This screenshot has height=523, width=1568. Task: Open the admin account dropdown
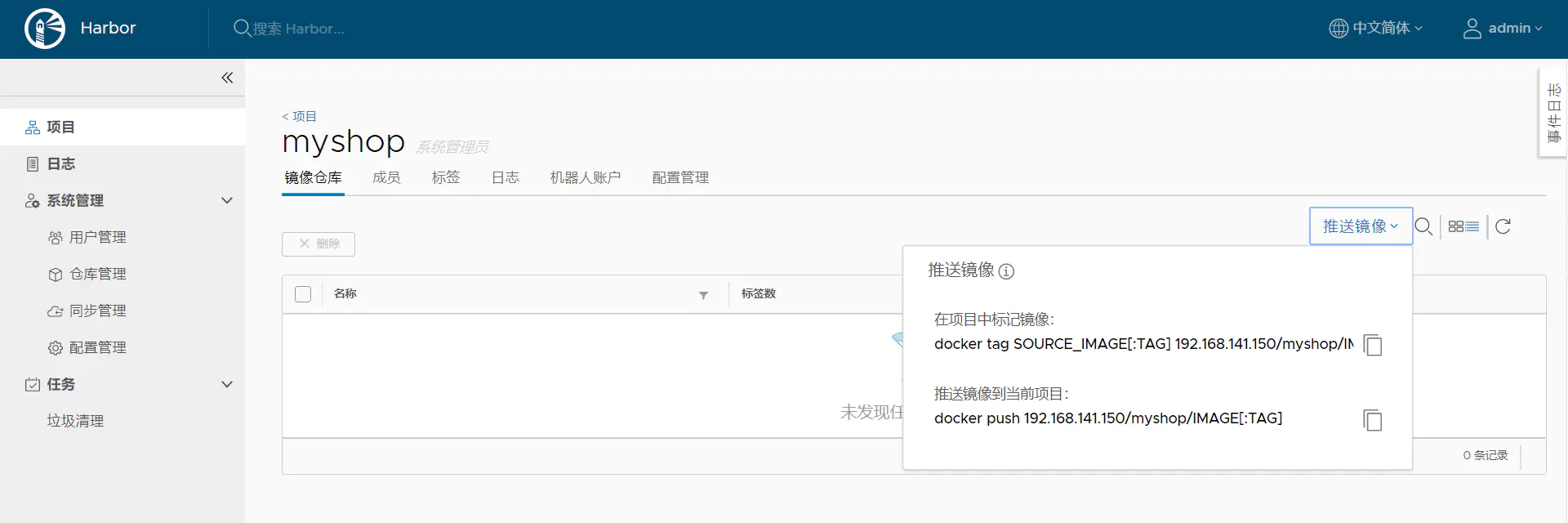1503,29
